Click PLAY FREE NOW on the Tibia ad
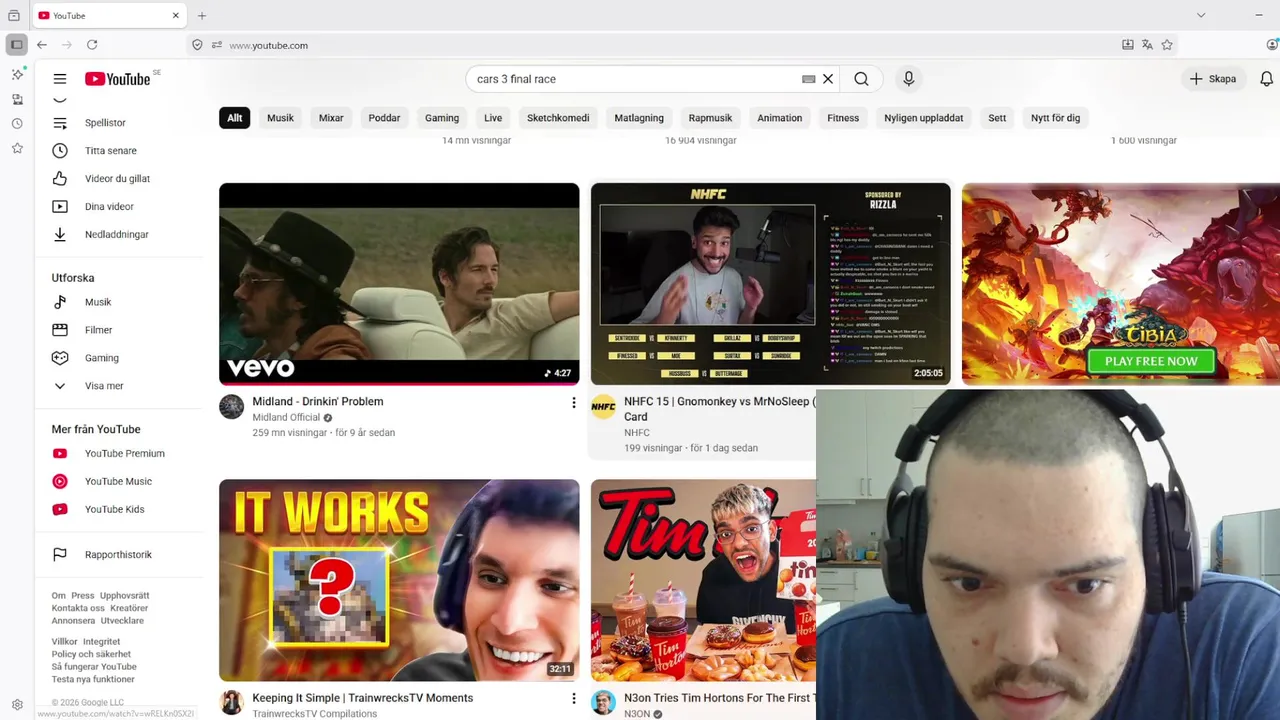 pyautogui.click(x=1151, y=361)
